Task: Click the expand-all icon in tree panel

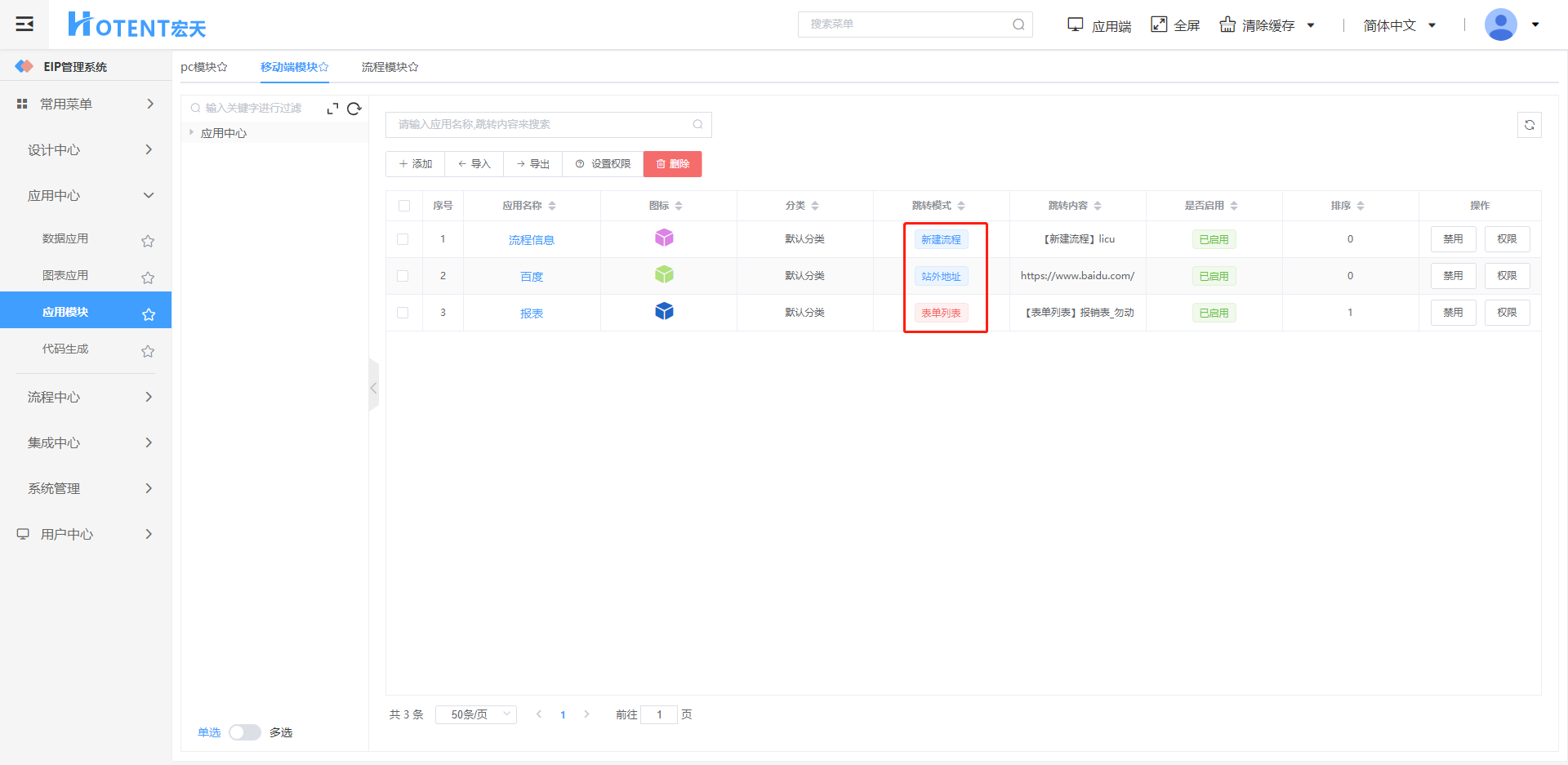Action: click(x=332, y=109)
